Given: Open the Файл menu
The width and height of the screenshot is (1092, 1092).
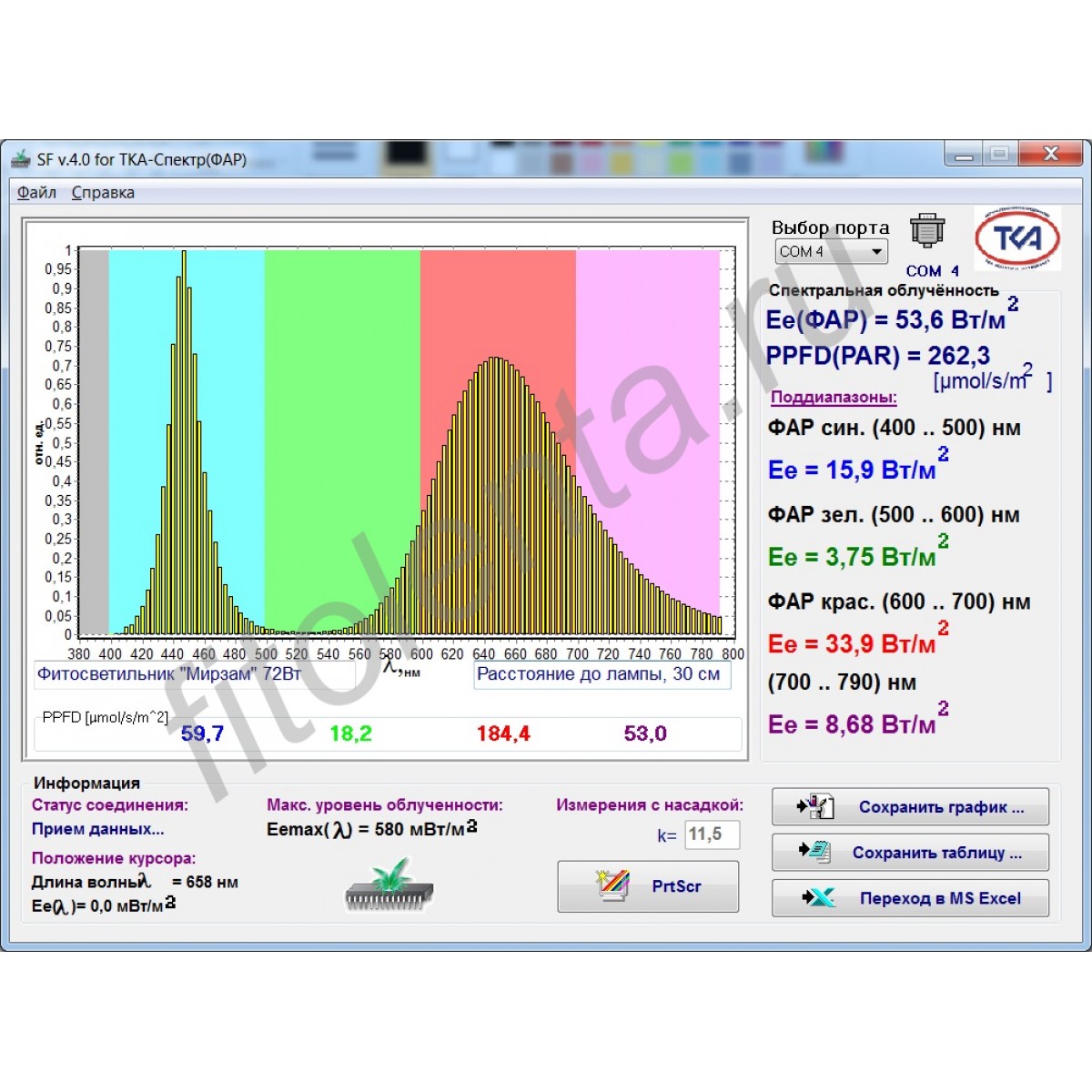Looking at the screenshot, I should [x=36, y=193].
